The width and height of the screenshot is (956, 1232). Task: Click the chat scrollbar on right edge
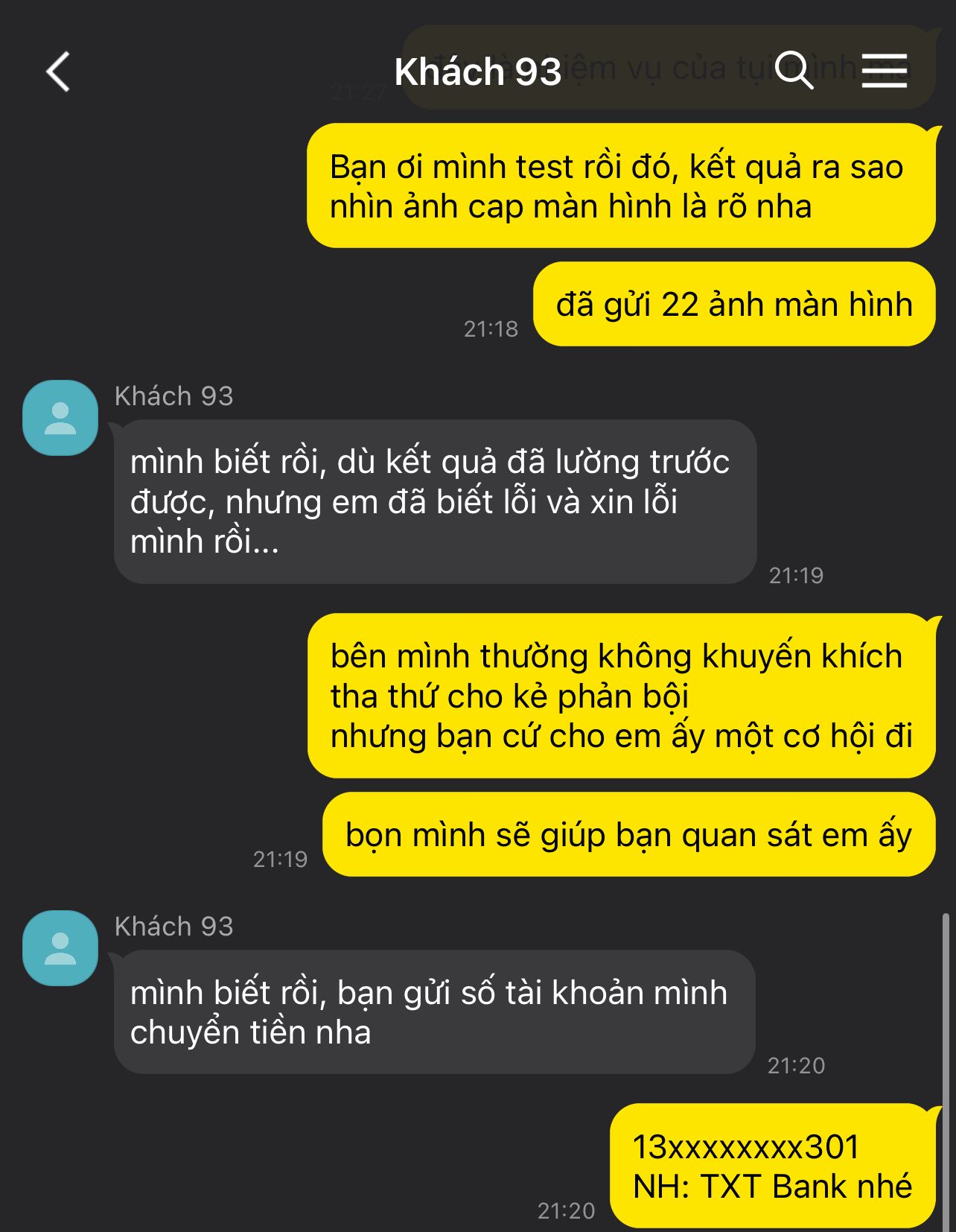(946, 1071)
